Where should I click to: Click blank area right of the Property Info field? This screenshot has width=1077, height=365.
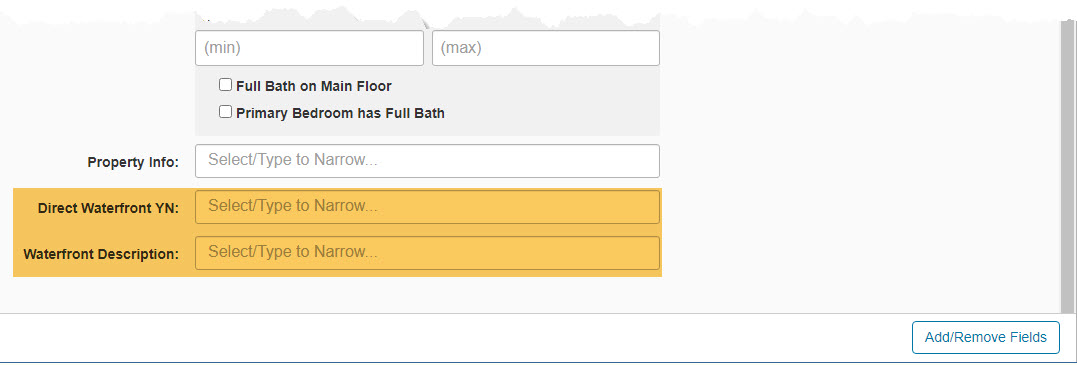coord(859,161)
